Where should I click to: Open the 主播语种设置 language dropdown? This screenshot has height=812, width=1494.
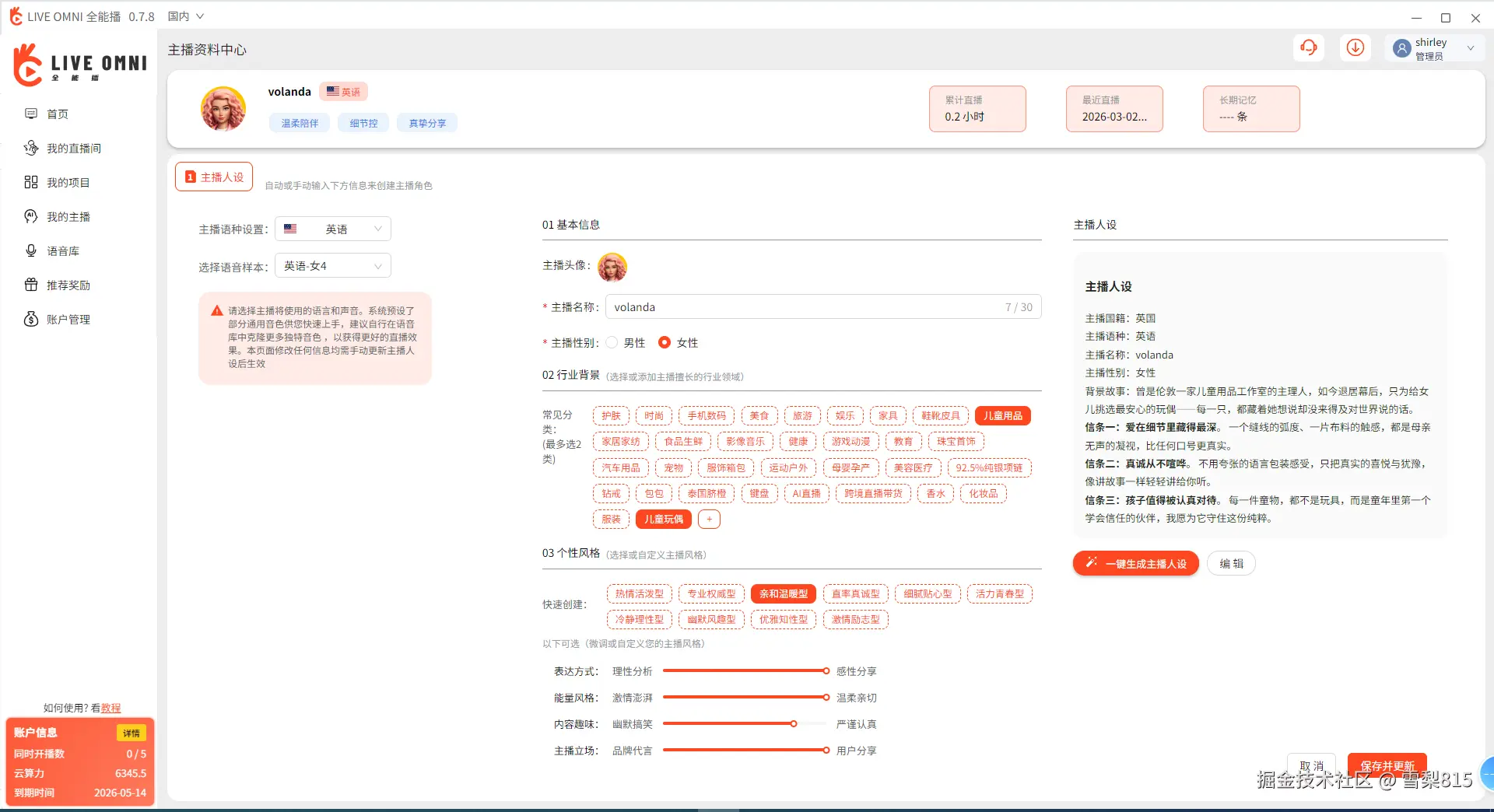click(333, 229)
